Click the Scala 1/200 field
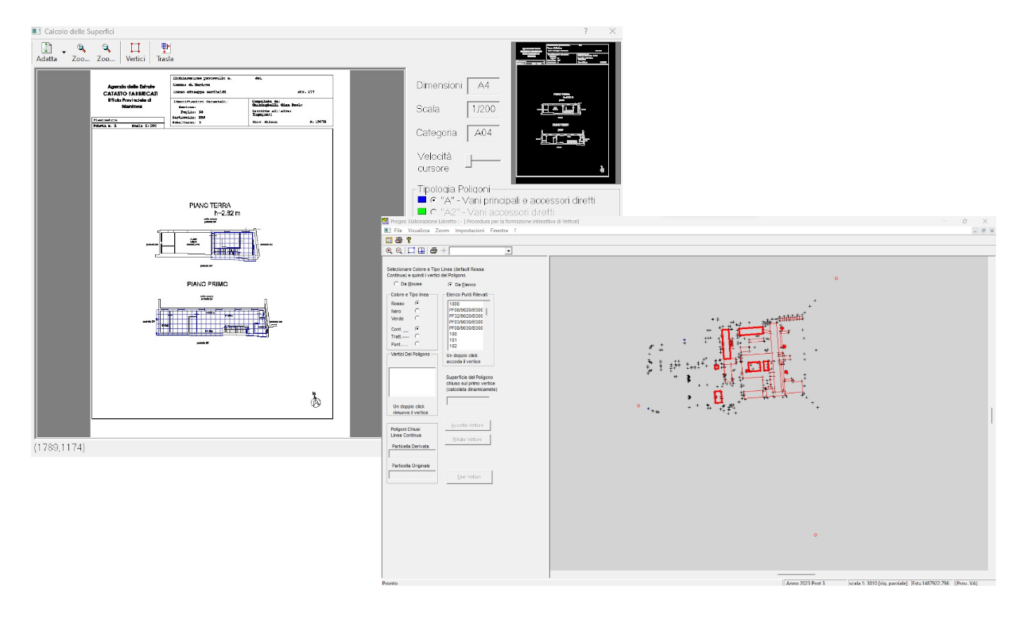The width and height of the screenshot is (1024, 620). coord(483,109)
